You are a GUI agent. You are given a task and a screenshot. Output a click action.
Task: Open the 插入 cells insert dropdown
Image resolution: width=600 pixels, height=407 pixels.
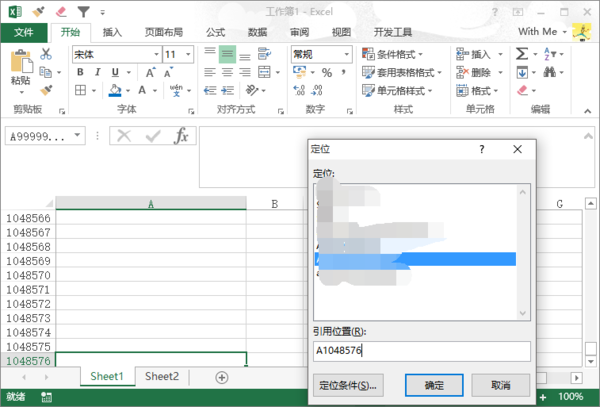coord(500,54)
